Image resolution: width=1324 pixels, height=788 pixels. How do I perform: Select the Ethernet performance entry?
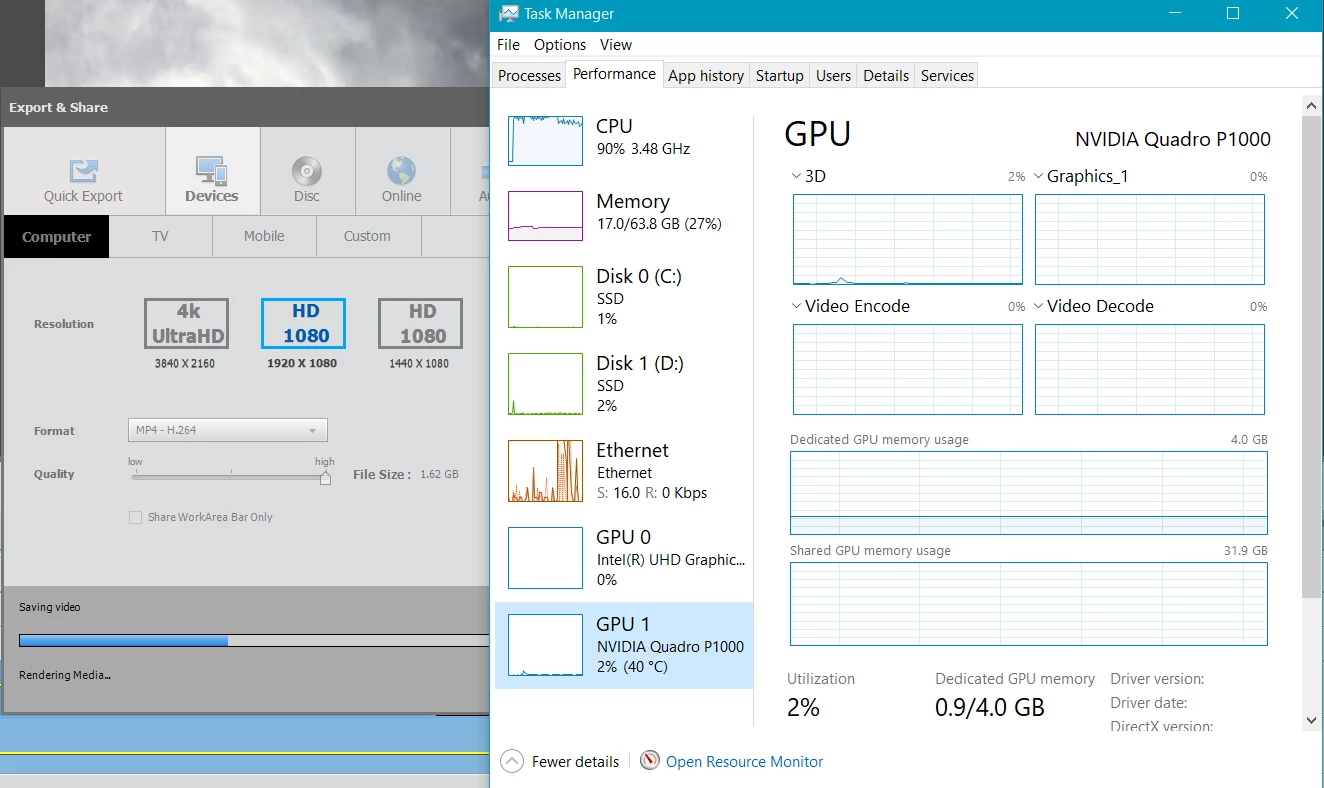[624, 471]
